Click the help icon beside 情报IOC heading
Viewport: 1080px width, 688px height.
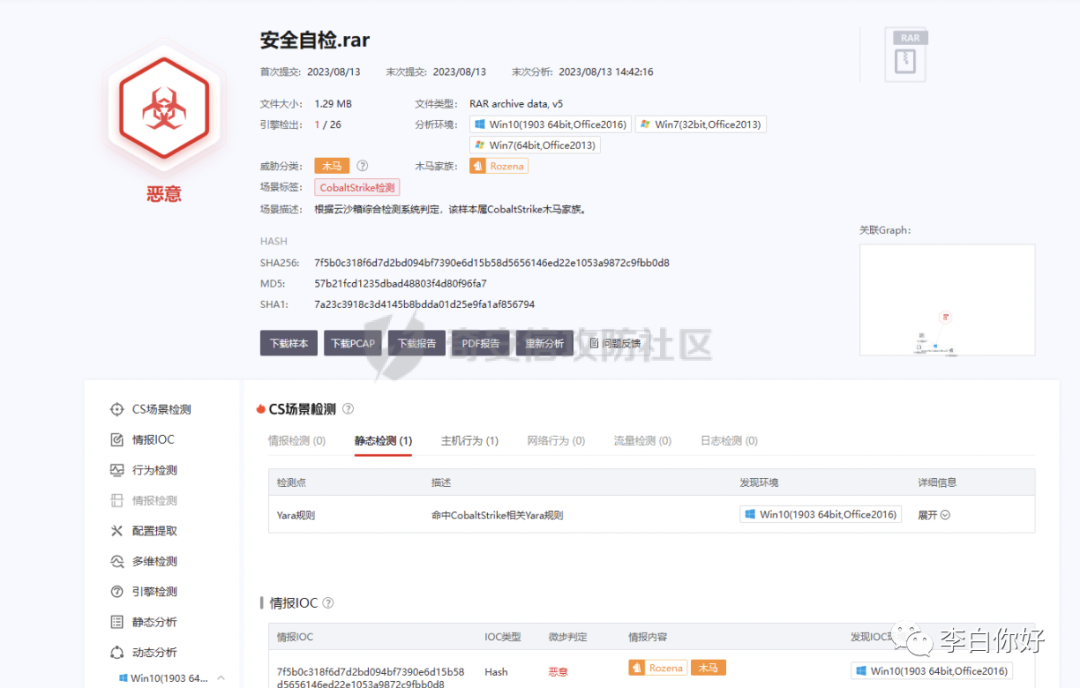pos(328,603)
